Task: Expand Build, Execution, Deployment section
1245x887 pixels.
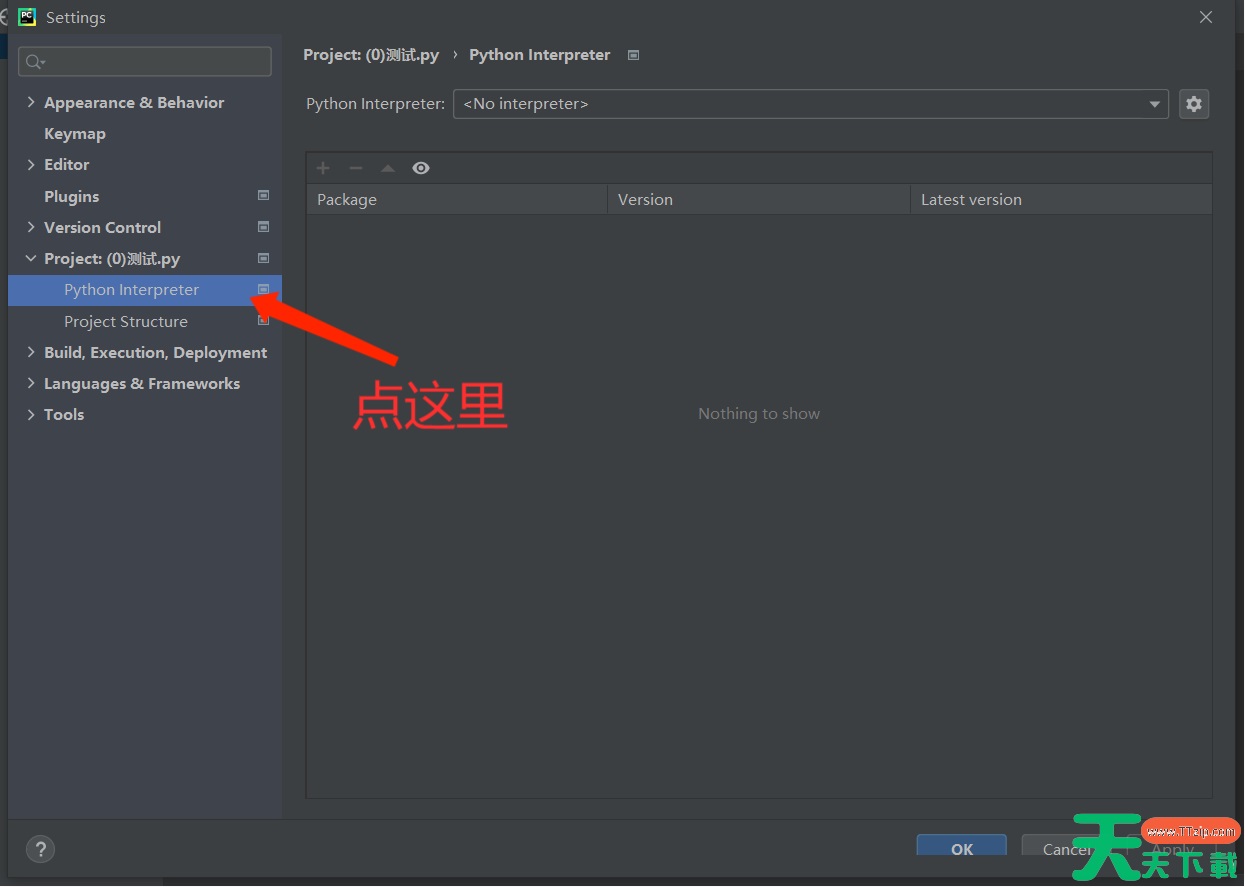Action: [x=31, y=352]
